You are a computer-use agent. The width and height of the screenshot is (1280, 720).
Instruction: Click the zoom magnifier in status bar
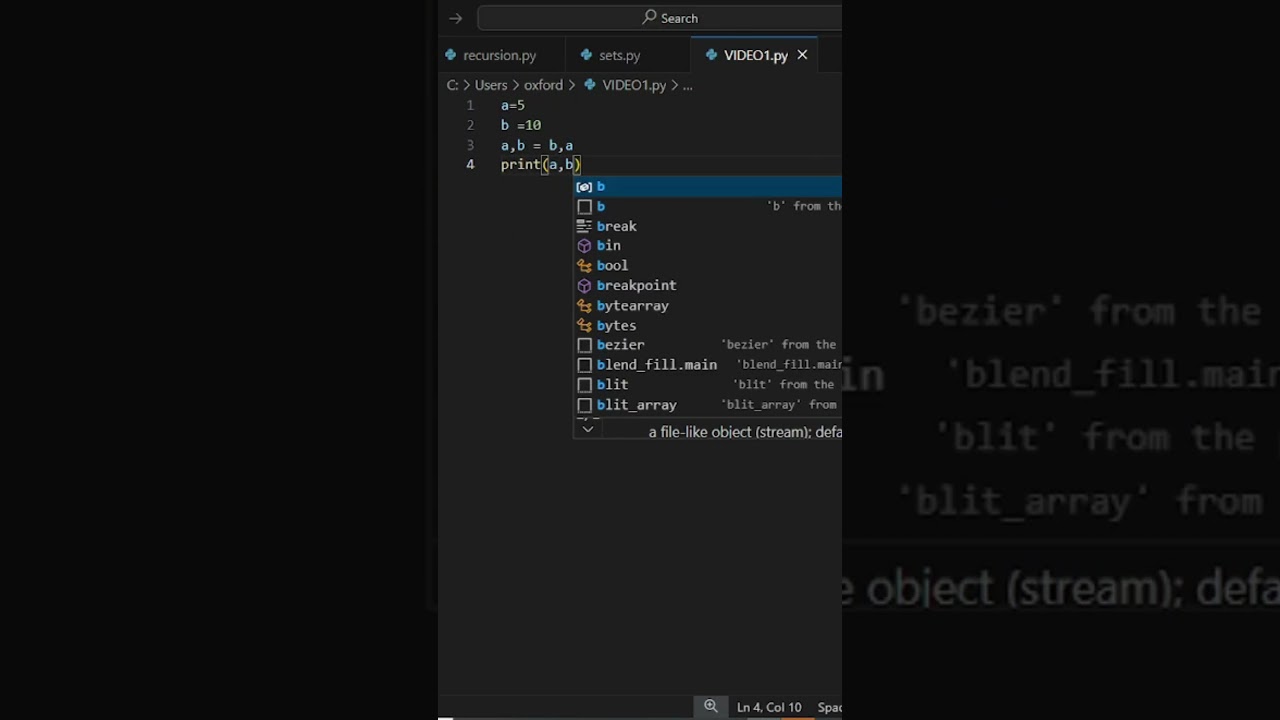tap(711, 706)
